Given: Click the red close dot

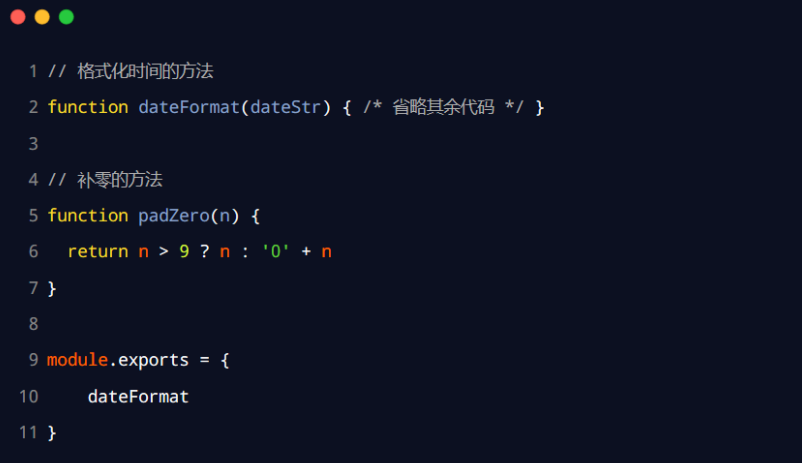Looking at the screenshot, I should [x=18, y=17].
